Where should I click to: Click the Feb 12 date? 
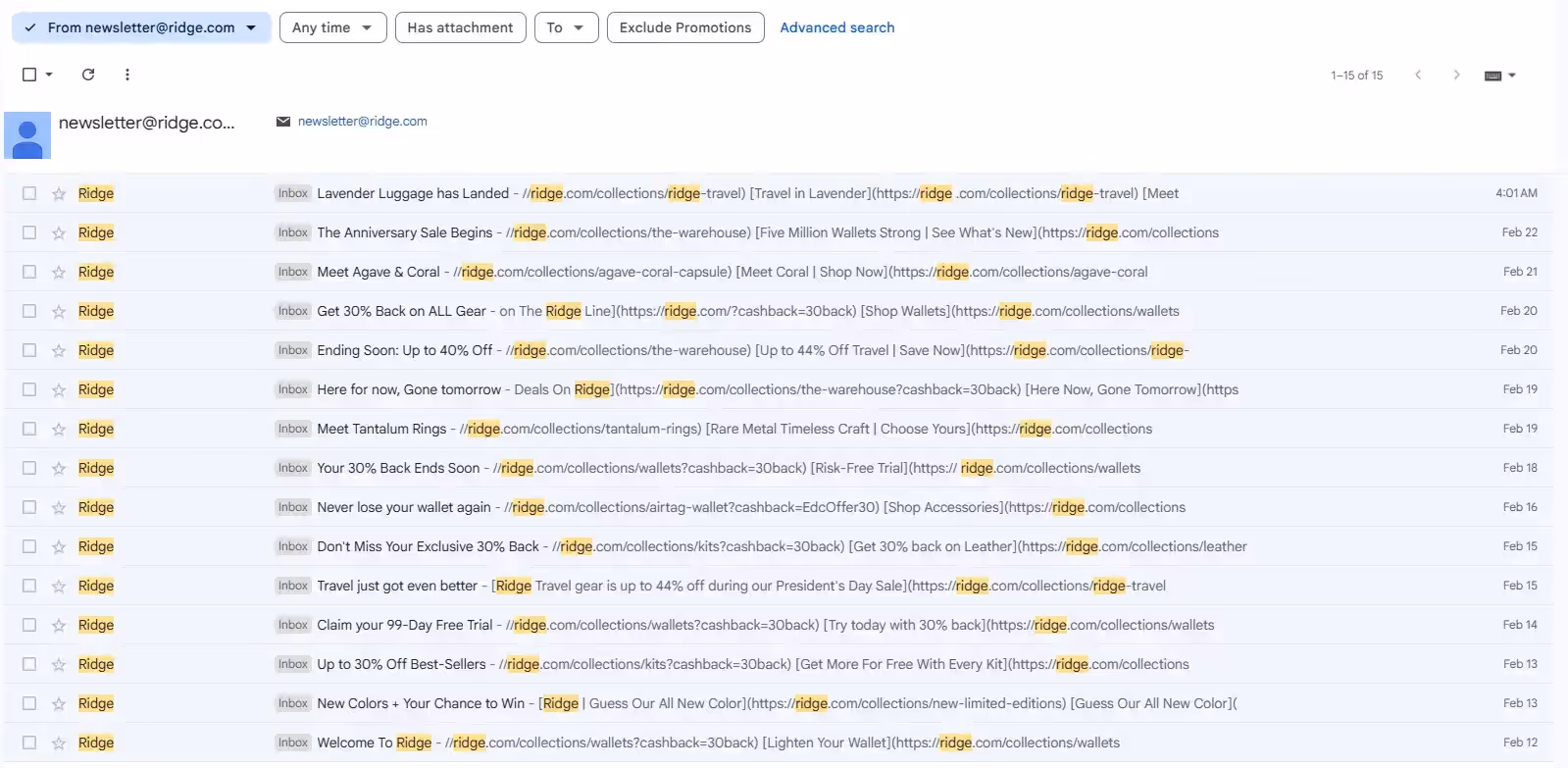[1520, 742]
